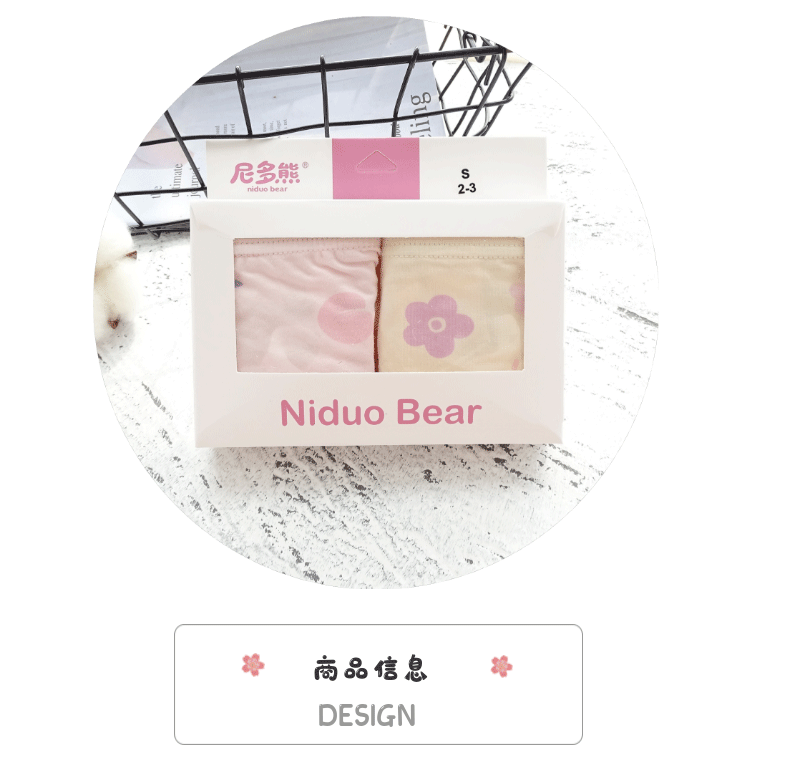Viewport: 790px width, 774px height.
Task: Pick the pink hang tab color panel
Action: coord(376,169)
